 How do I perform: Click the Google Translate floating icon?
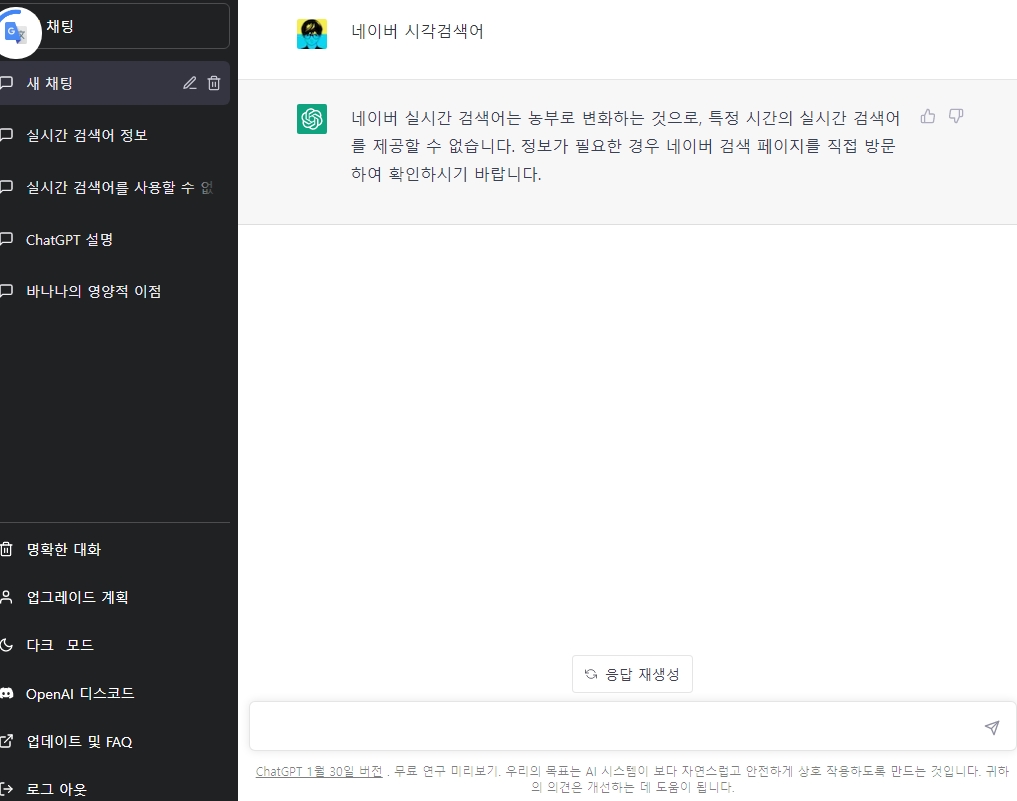(x=16, y=32)
